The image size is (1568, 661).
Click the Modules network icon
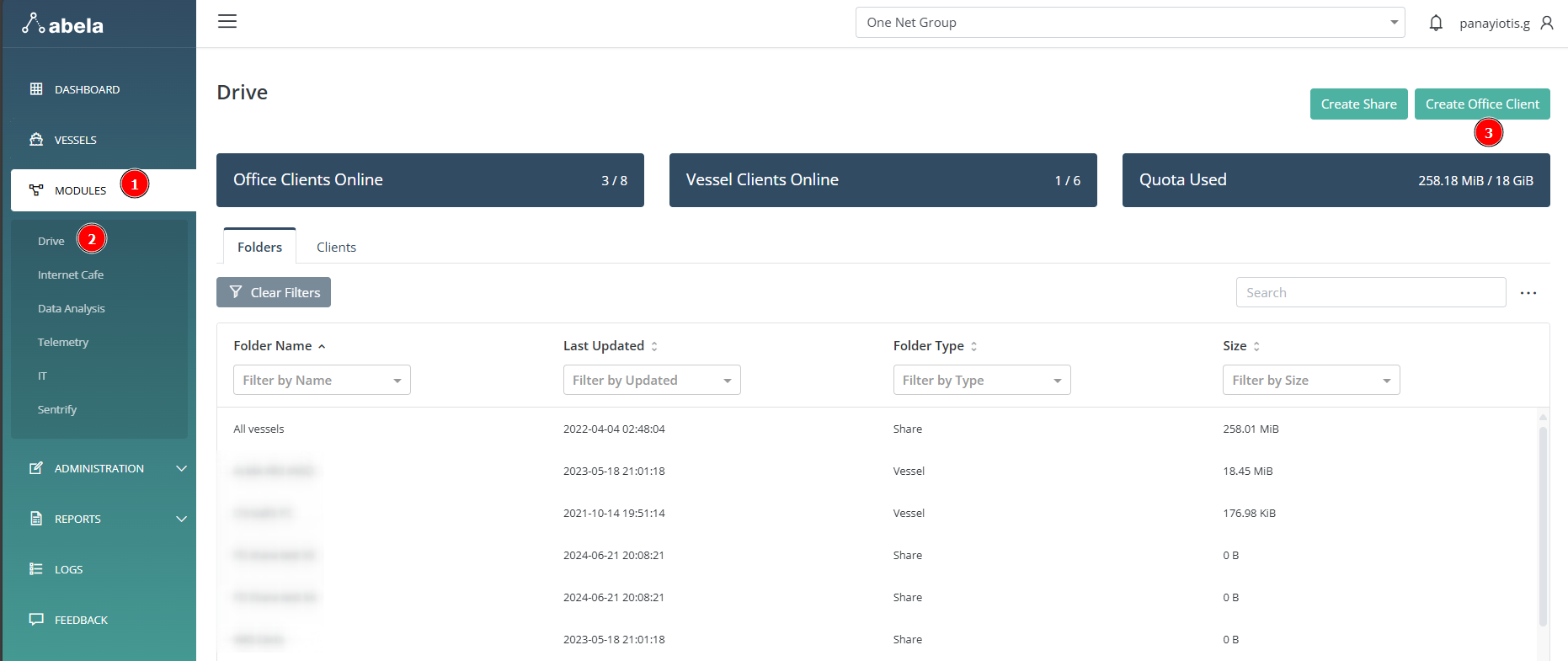36,189
